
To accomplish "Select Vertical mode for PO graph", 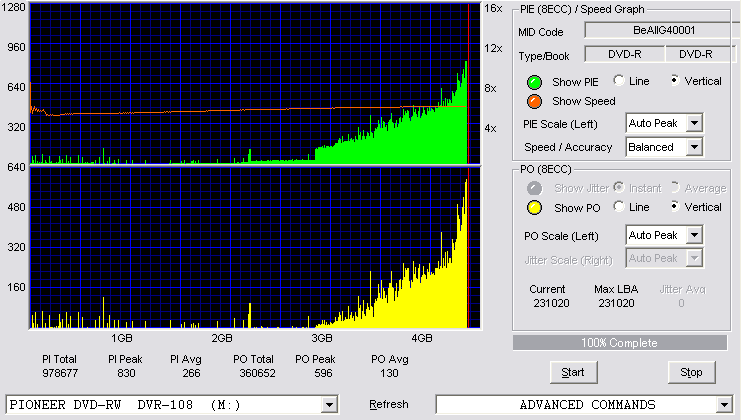I will [x=675, y=206].
